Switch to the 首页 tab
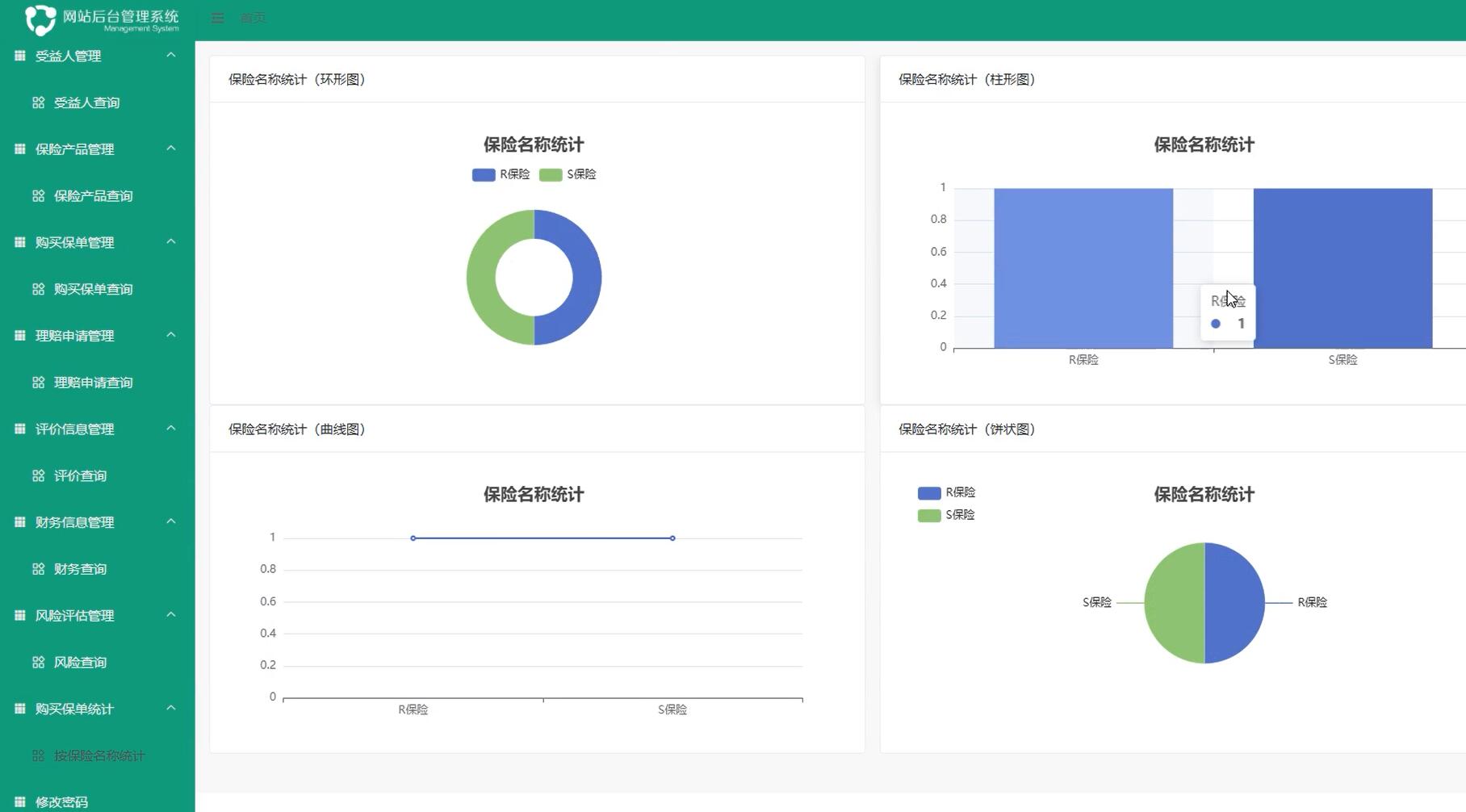The height and width of the screenshot is (812, 1466). pyautogui.click(x=251, y=17)
